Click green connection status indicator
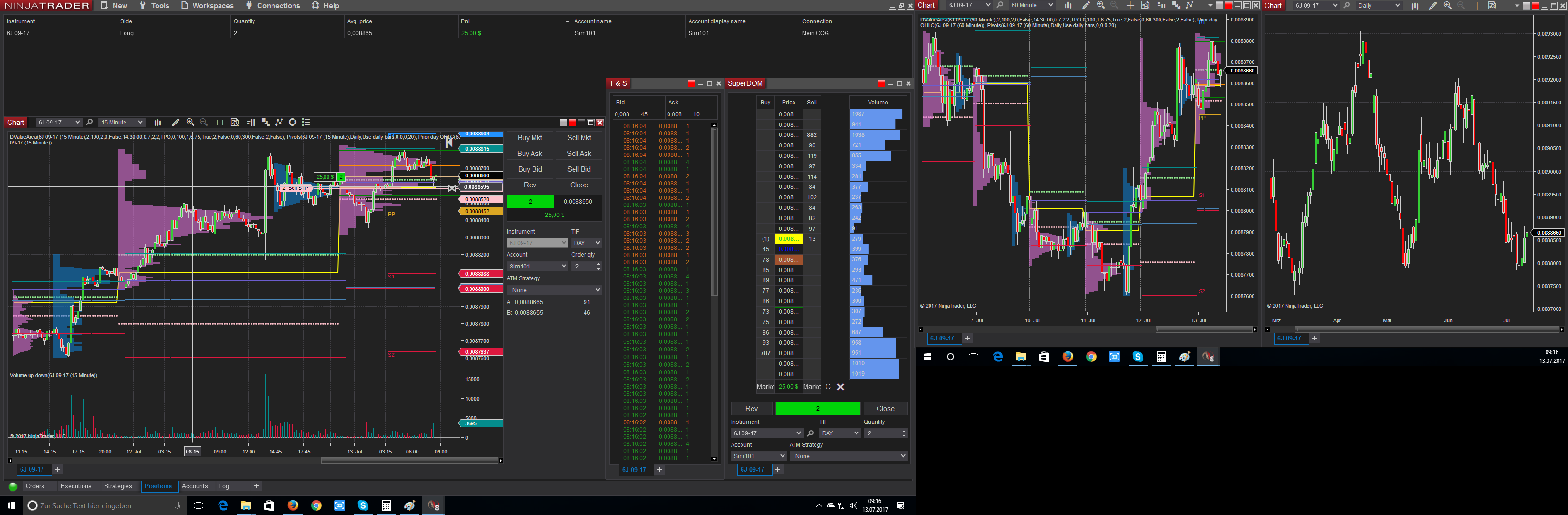The width and height of the screenshot is (1568, 515). [x=12, y=486]
